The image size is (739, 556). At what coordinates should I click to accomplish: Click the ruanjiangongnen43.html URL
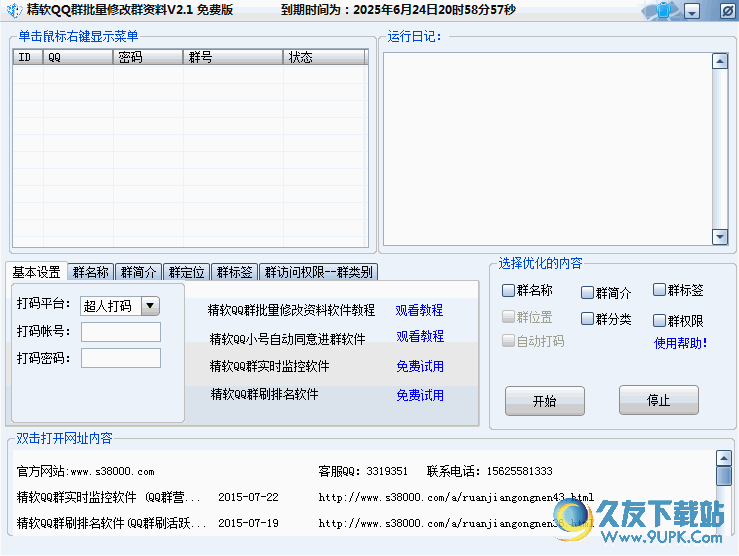pos(456,497)
